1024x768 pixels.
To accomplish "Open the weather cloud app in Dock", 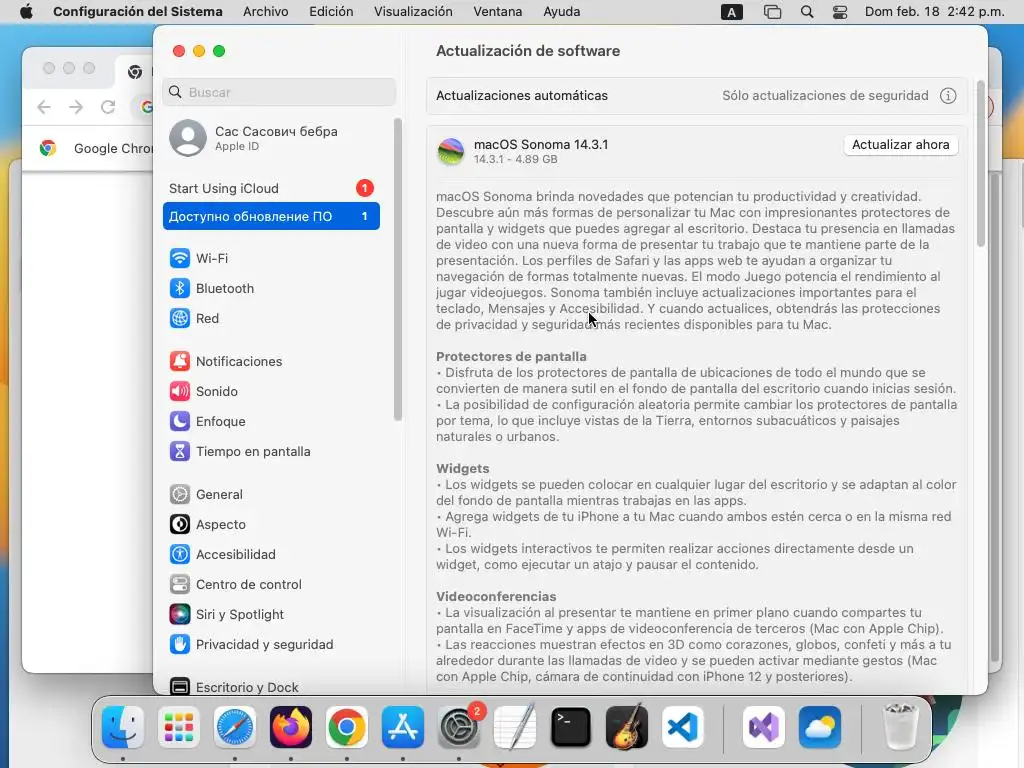I will point(820,727).
